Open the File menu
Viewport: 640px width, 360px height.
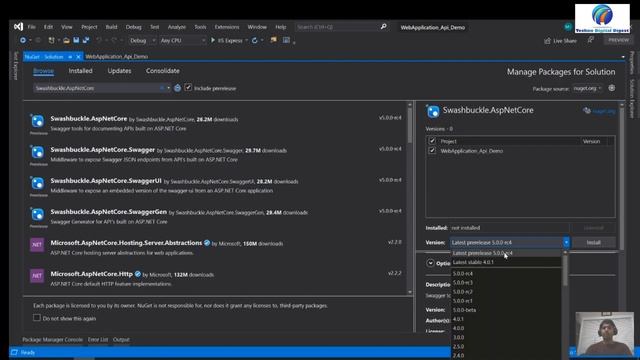coord(32,27)
